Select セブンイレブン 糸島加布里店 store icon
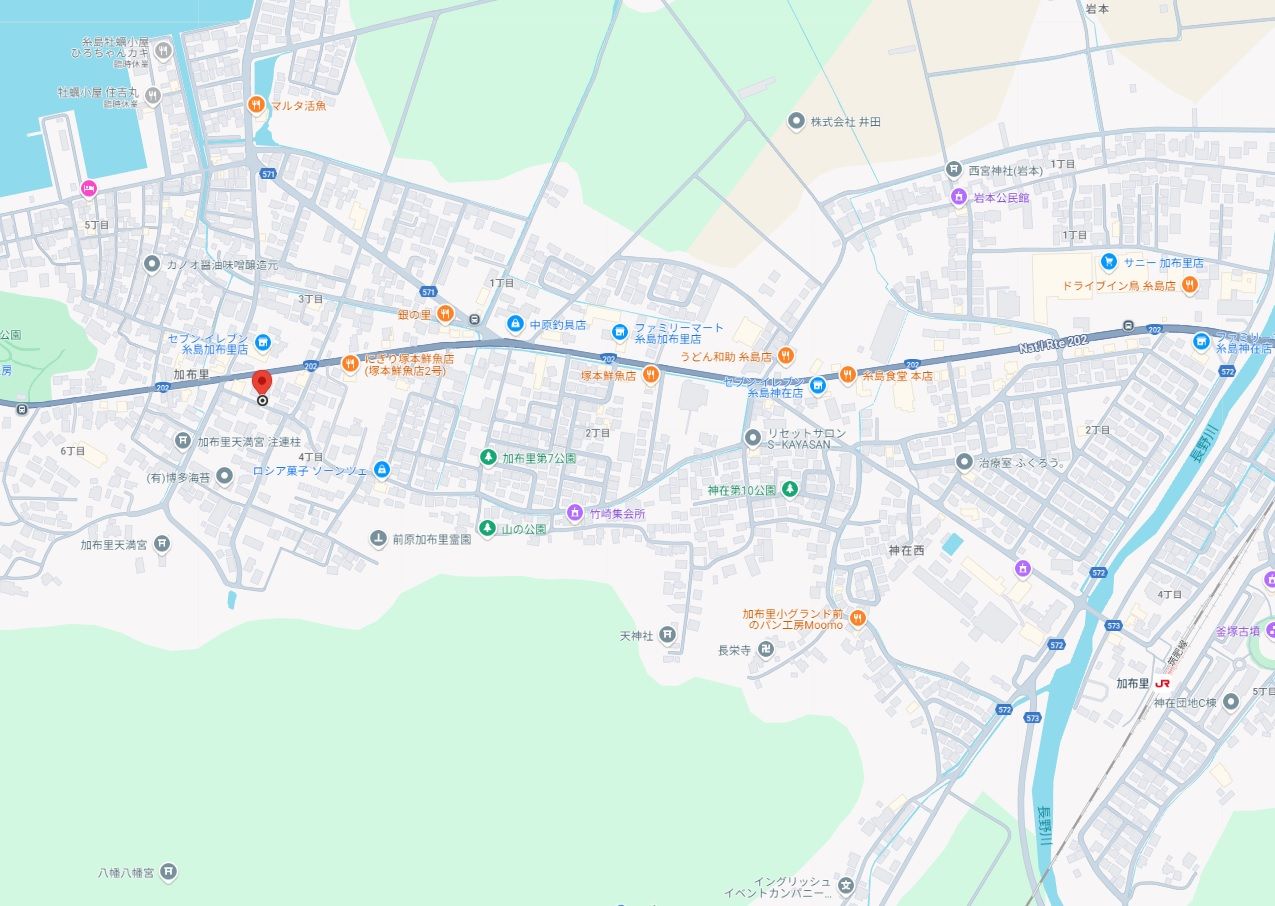 point(262,343)
